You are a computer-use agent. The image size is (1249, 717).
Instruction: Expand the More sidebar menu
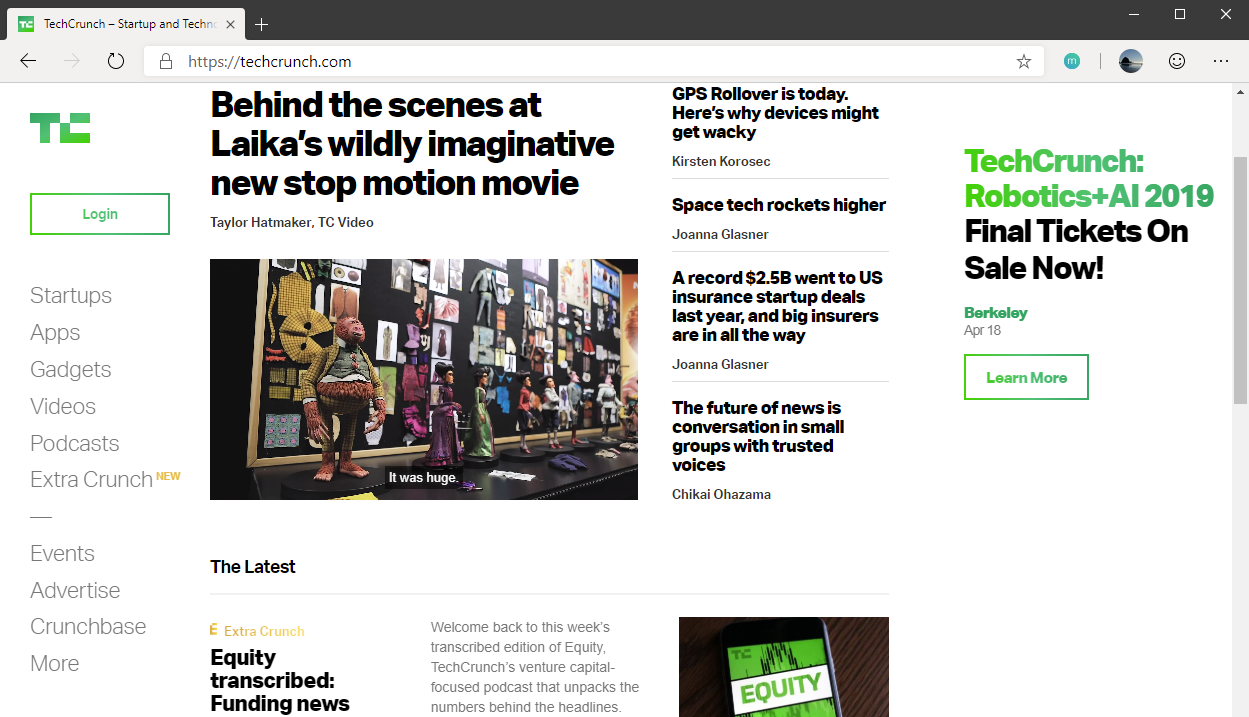pos(55,663)
